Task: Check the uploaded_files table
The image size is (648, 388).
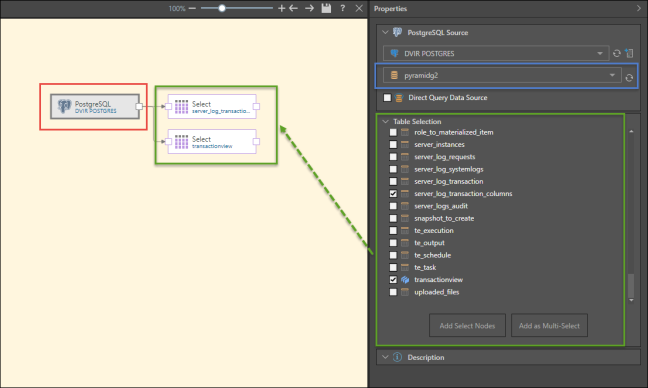Action: [x=393, y=292]
